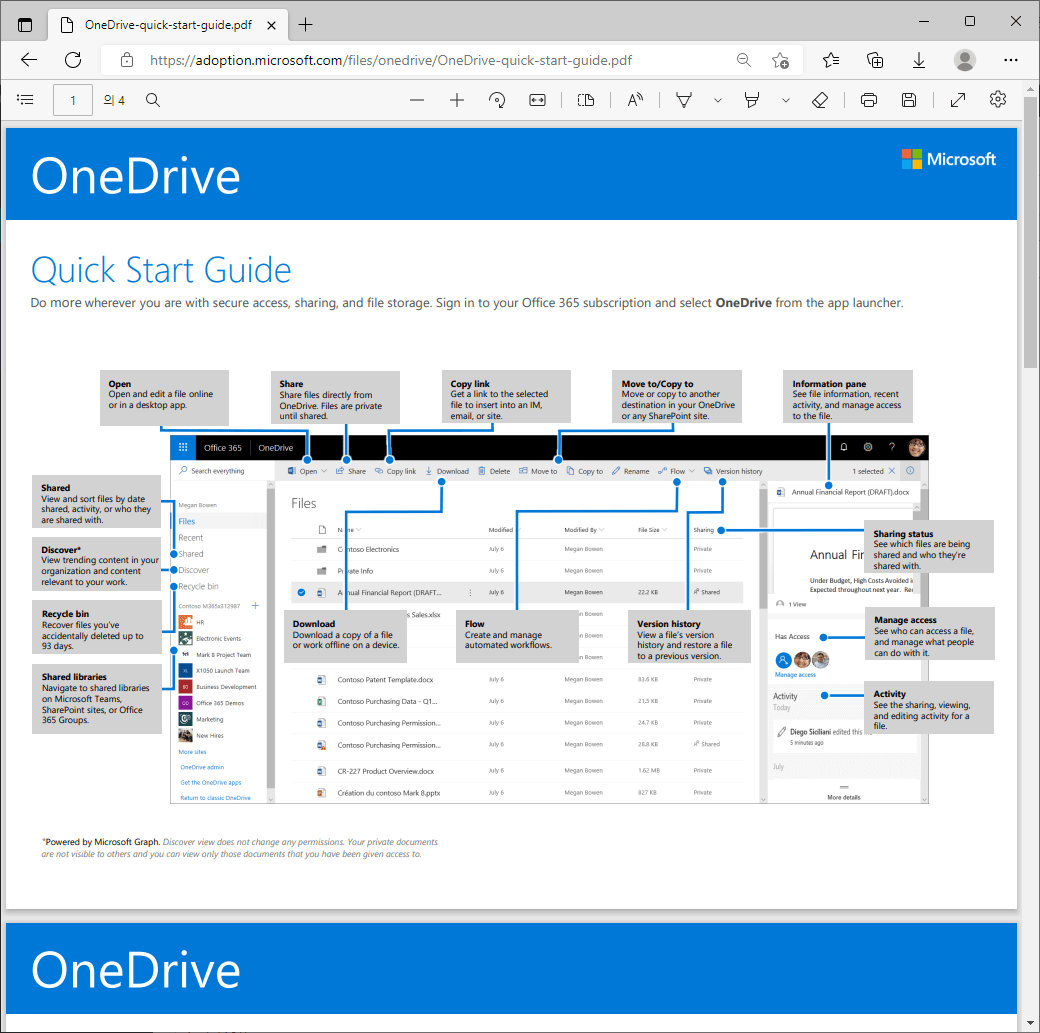
Task: Click the Microsoft logo in the header
Action: 948,159
